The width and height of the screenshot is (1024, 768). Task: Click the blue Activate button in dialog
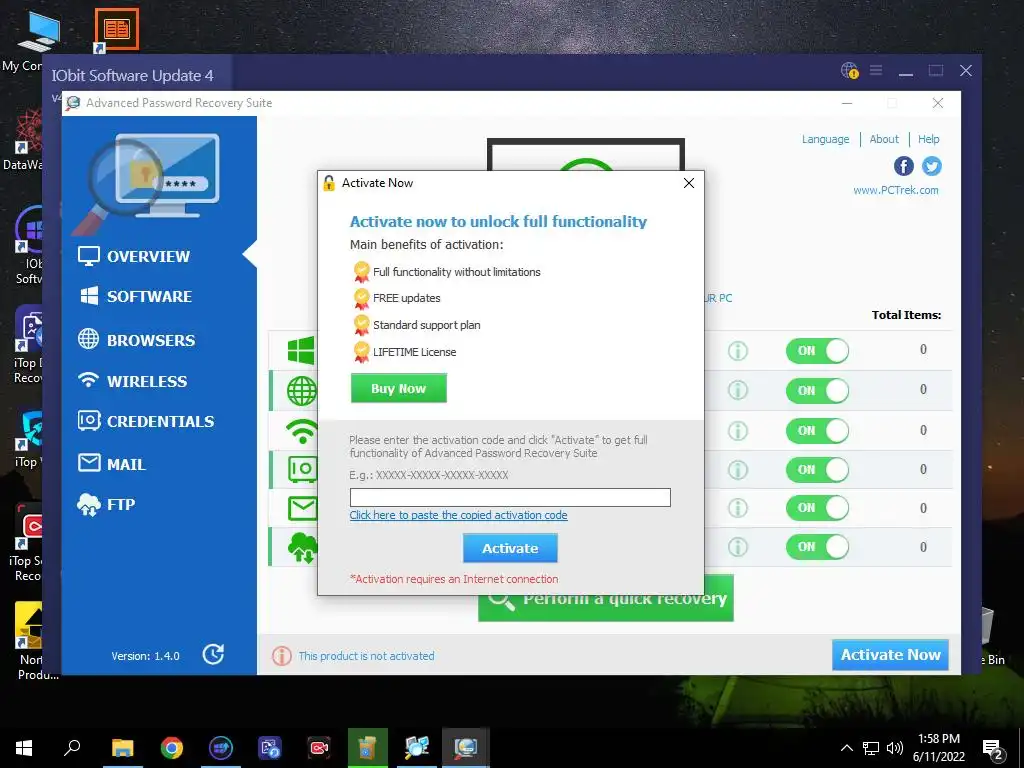click(510, 548)
